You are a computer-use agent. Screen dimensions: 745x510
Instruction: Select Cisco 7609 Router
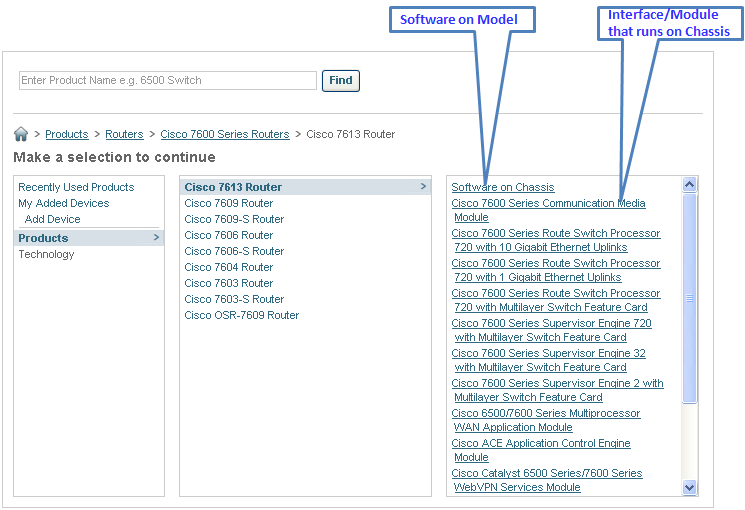[229, 203]
